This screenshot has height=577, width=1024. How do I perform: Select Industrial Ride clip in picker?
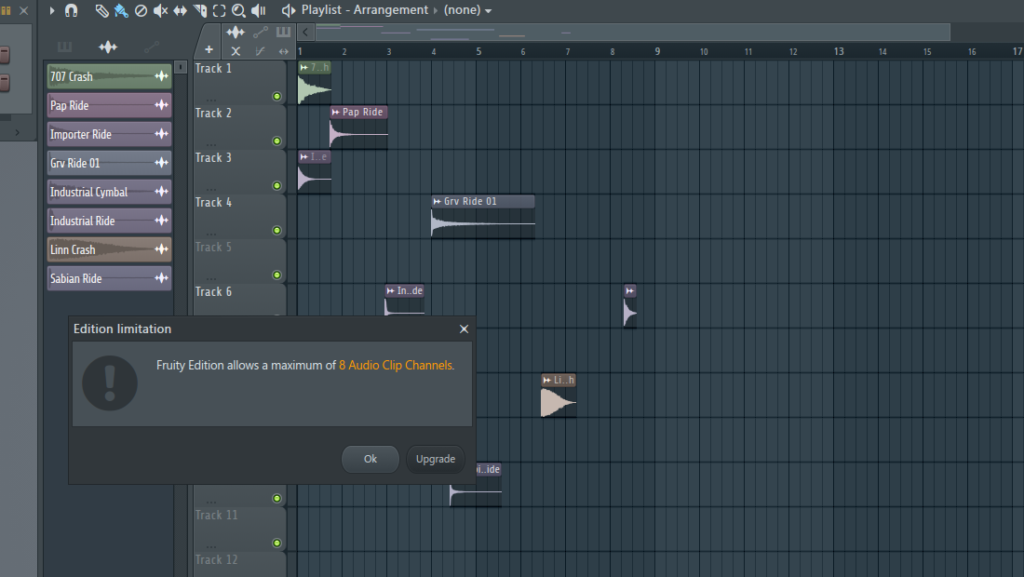(x=109, y=221)
